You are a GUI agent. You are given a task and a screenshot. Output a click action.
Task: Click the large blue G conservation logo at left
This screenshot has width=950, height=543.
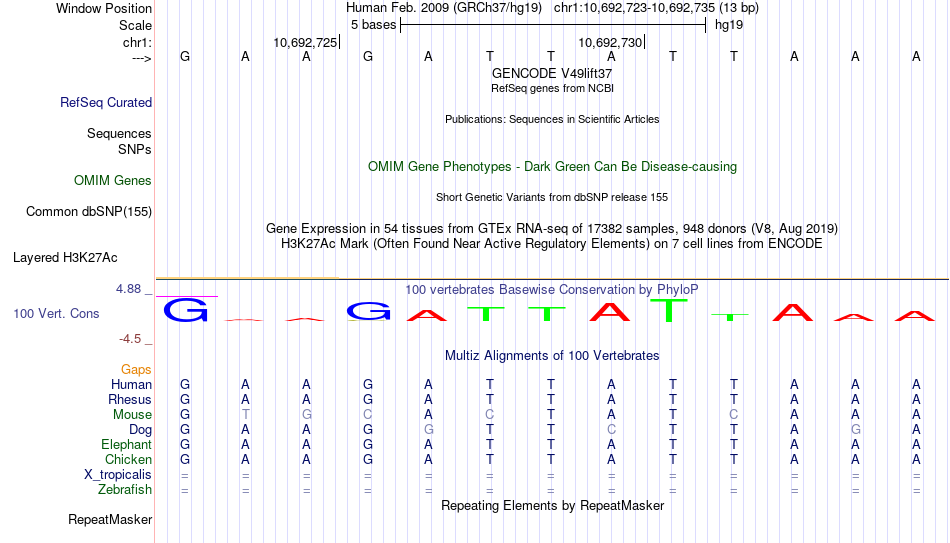(x=185, y=311)
